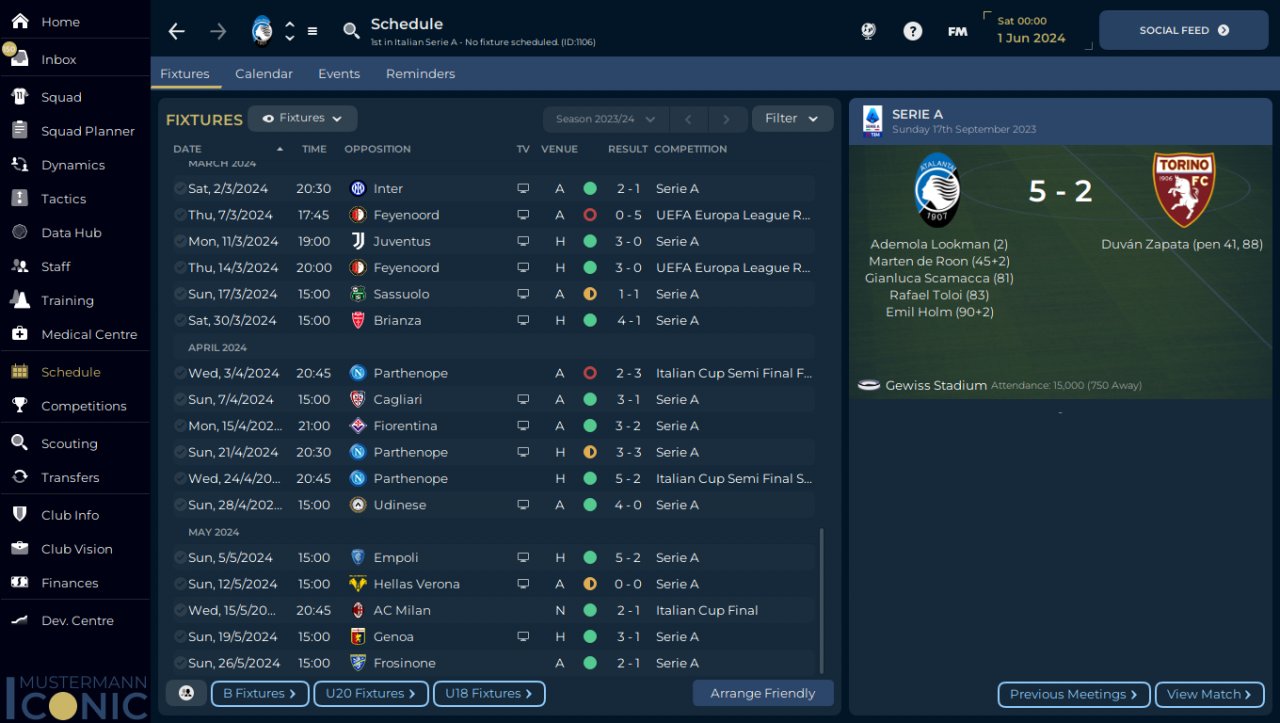Switch to the Reminders tab
Screen dimensions: 1280x723
click(x=420, y=74)
